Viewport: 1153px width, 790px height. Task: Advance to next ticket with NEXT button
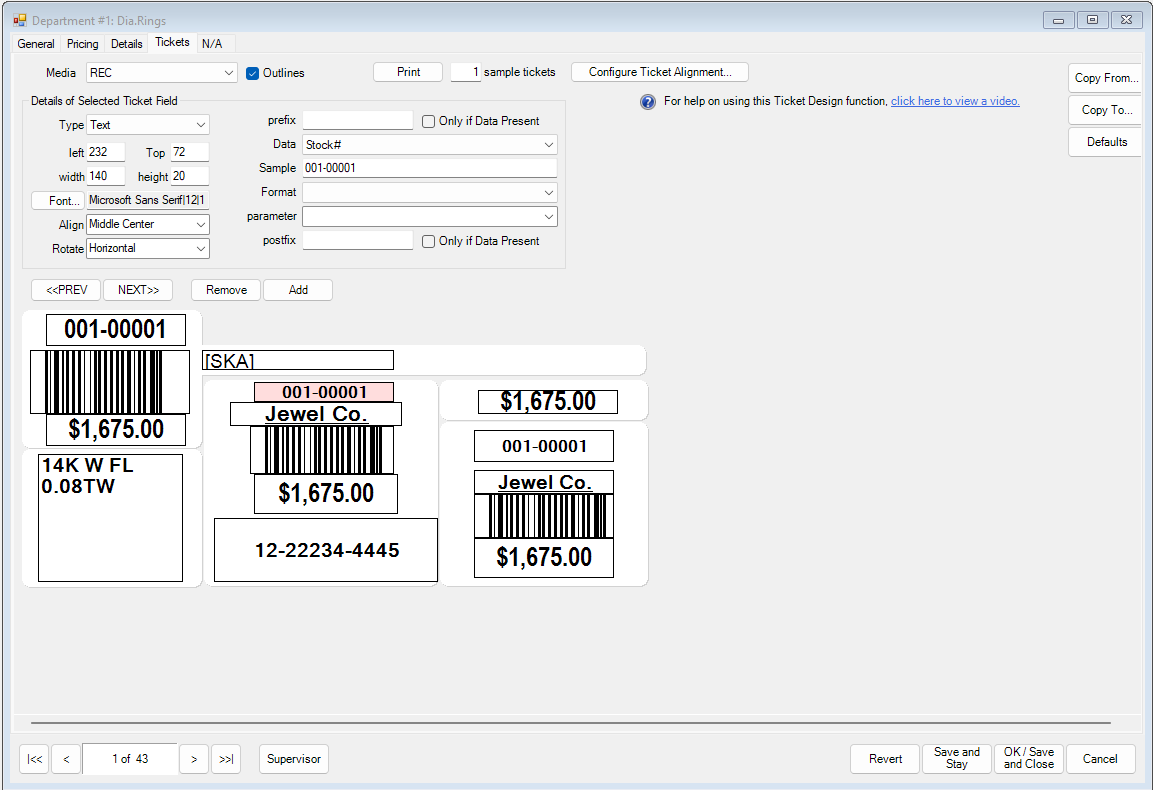tap(138, 289)
